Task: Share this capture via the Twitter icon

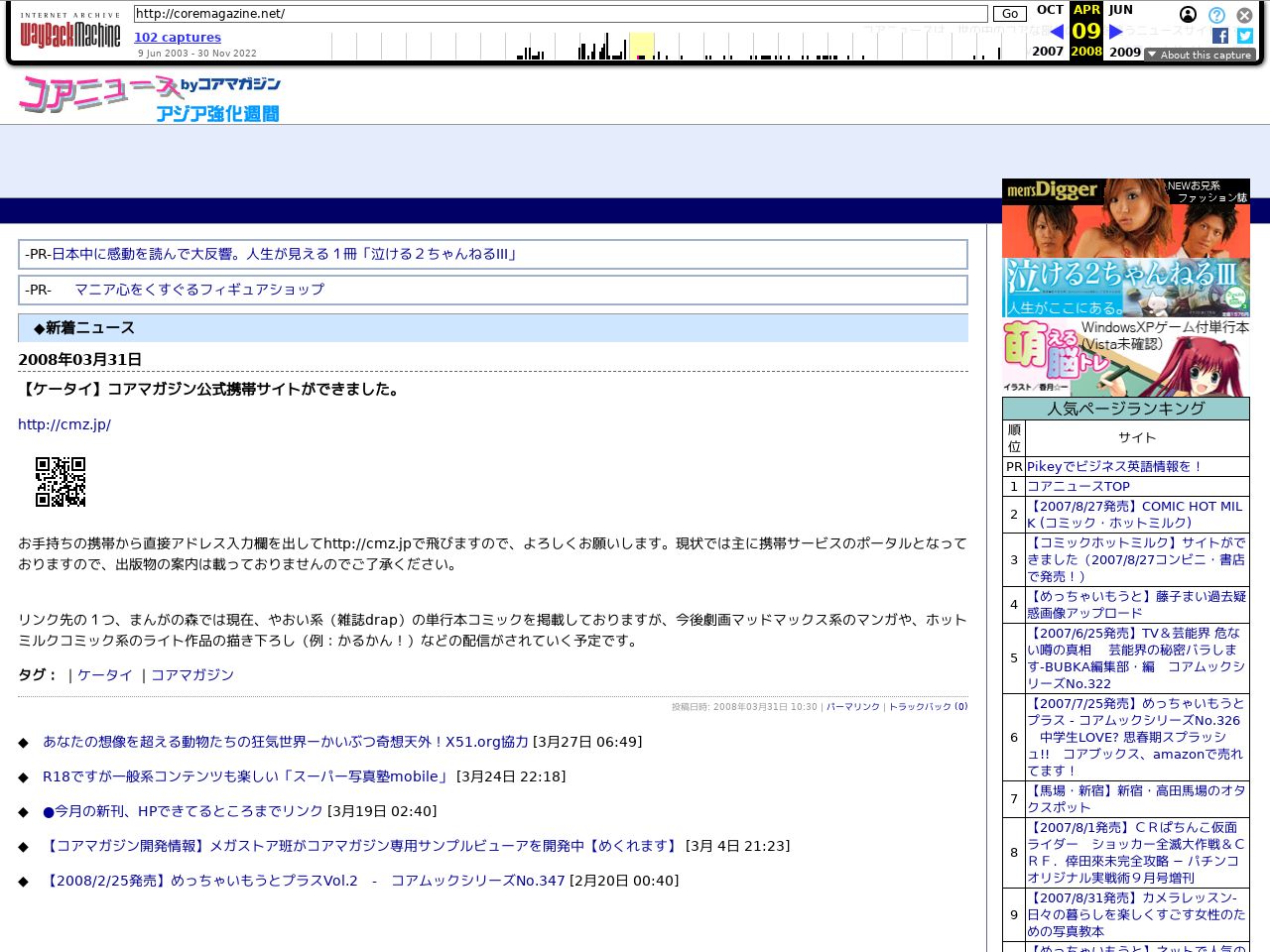Action: (x=1243, y=36)
